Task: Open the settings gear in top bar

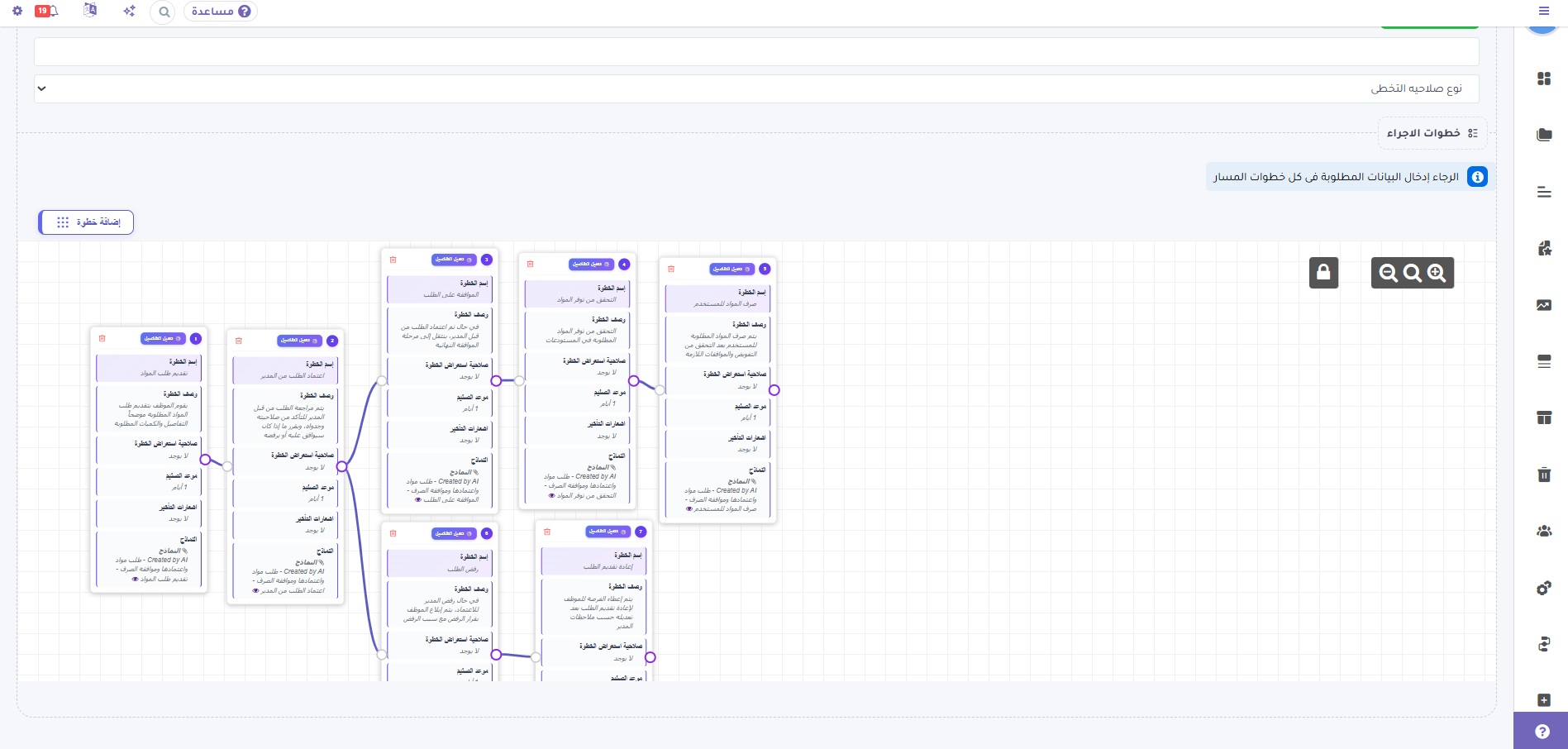Action: (x=17, y=11)
